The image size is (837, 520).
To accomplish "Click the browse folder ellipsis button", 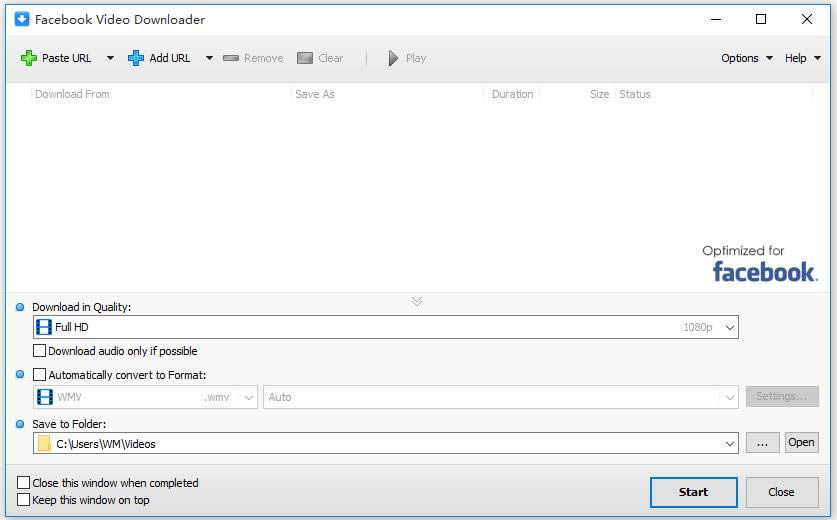I will point(762,443).
